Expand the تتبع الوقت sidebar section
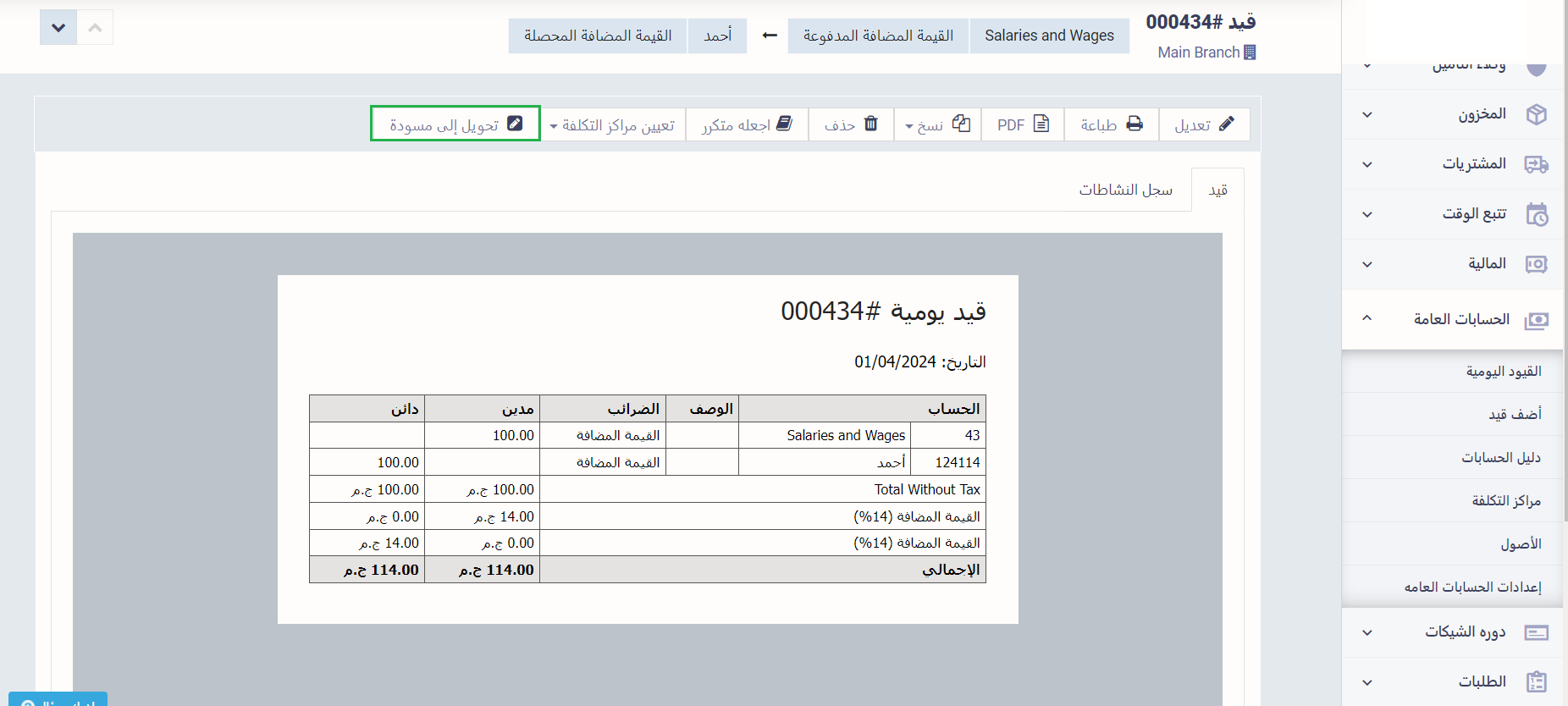 (1366, 214)
